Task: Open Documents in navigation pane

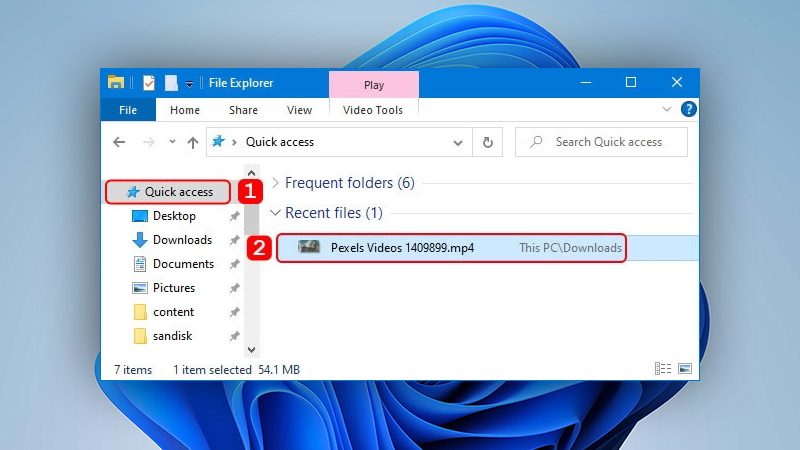Action: pos(183,264)
